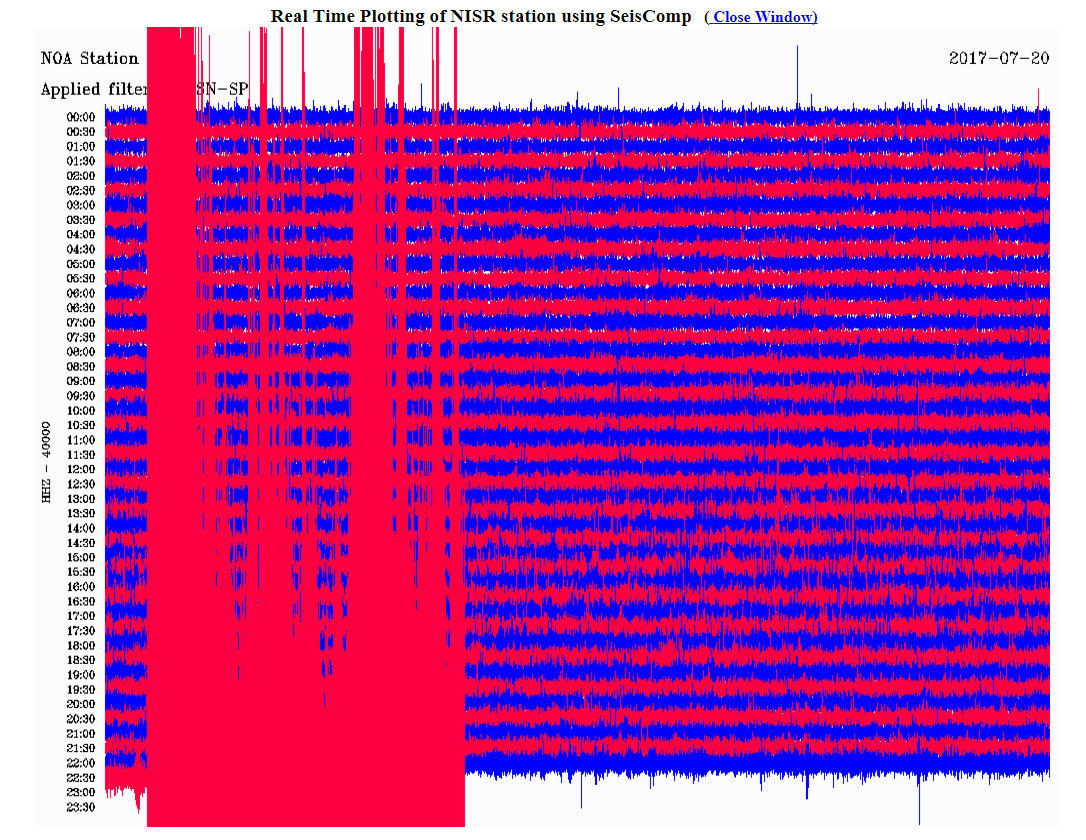Select the 10:30 time row label
The width and height of the screenshot is (1086, 840).
(x=81, y=425)
